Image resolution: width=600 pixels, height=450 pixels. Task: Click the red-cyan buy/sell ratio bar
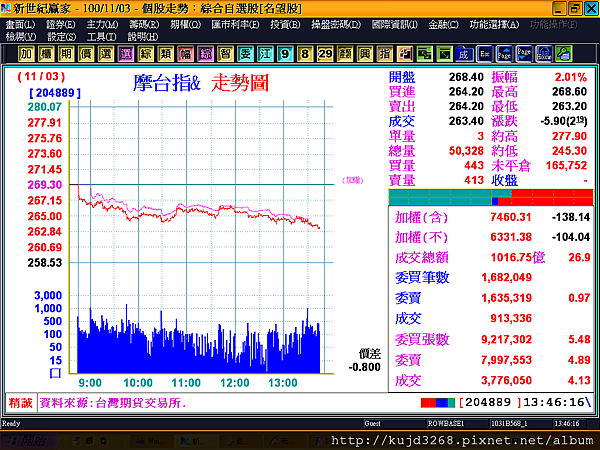(491, 197)
